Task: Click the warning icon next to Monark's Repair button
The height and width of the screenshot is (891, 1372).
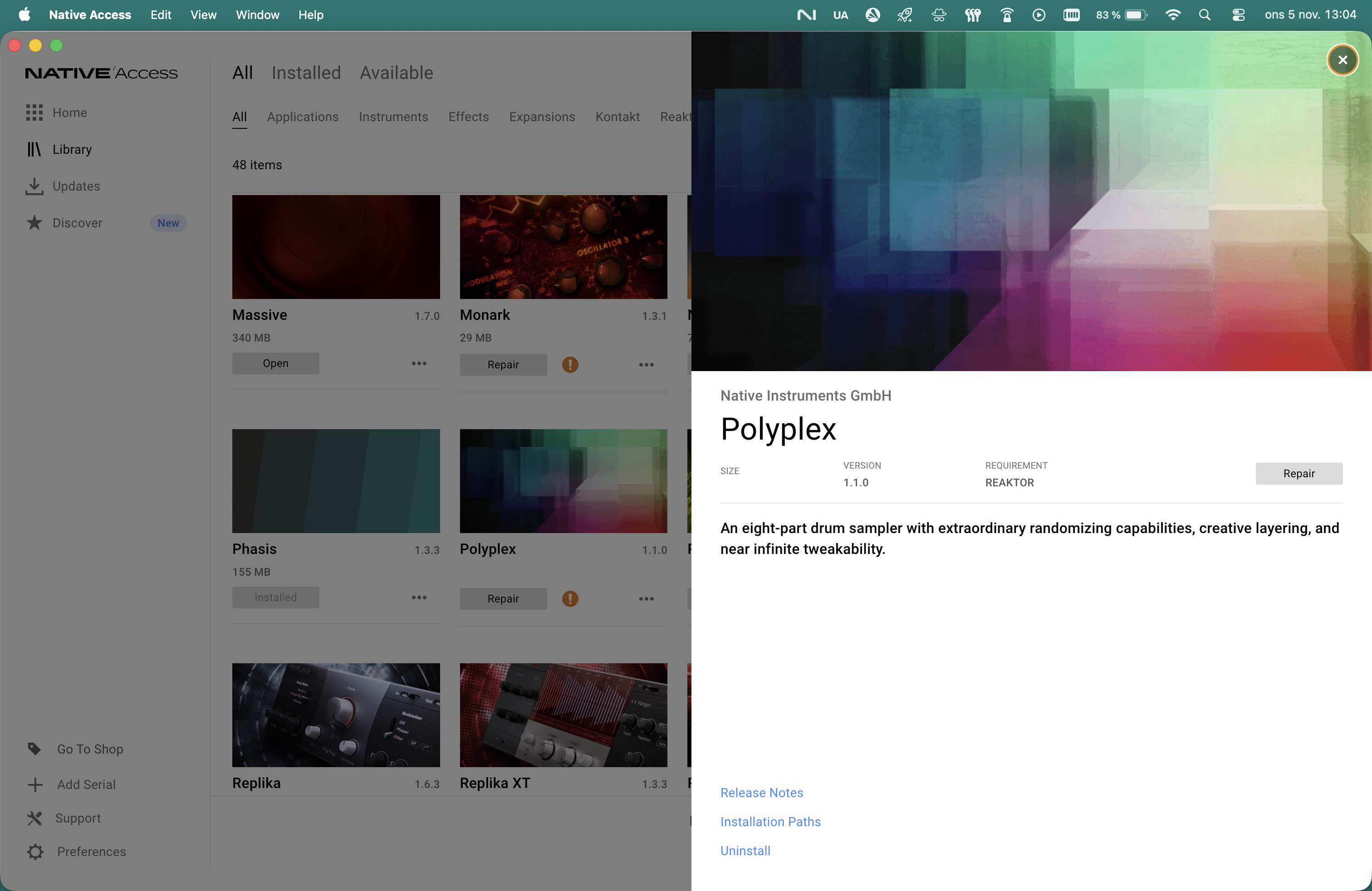Action: click(570, 364)
